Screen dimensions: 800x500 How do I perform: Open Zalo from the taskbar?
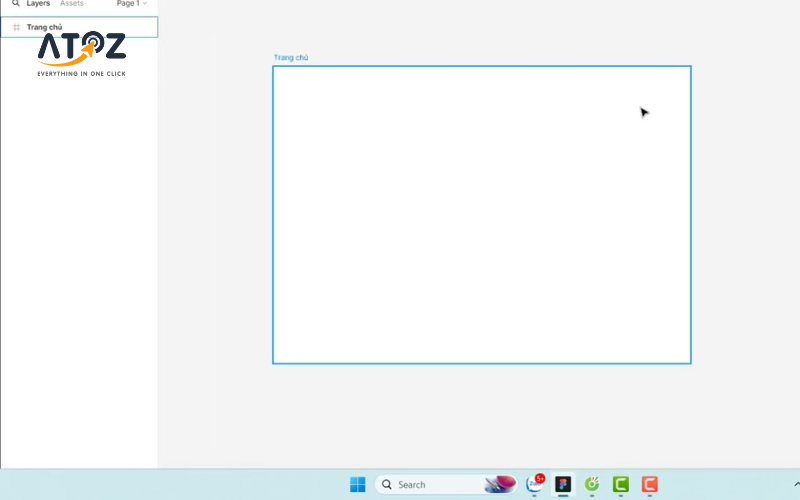coord(535,484)
